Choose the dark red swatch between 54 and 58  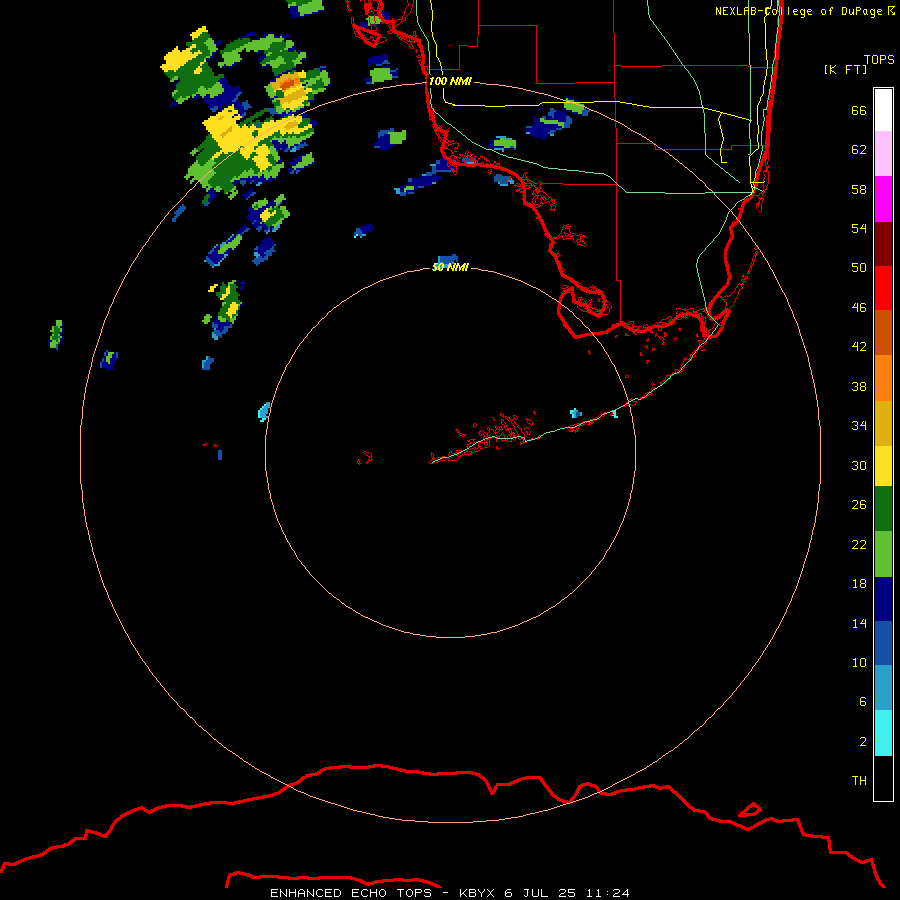click(883, 244)
